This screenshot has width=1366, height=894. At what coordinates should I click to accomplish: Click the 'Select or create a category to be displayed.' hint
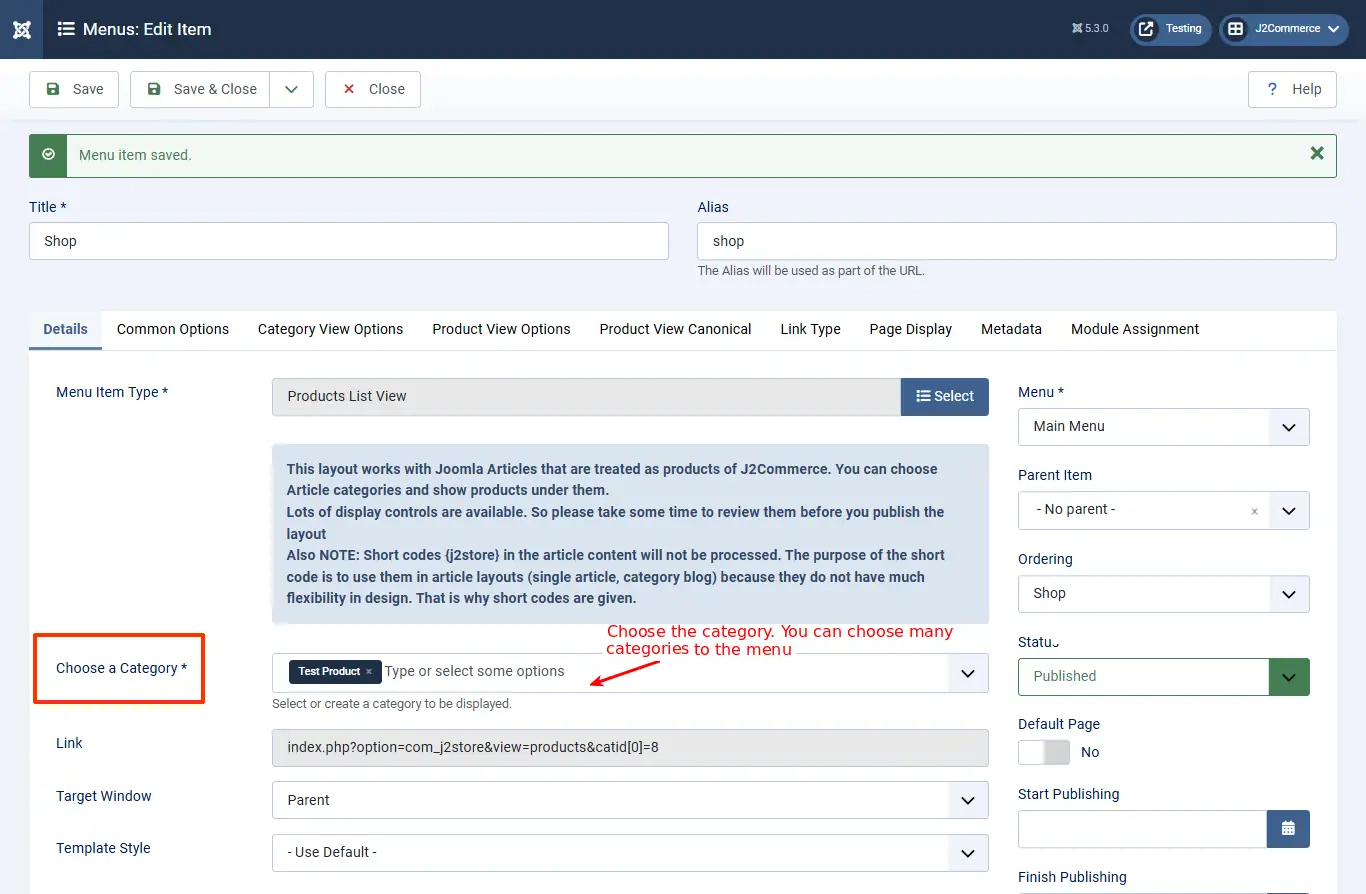coord(392,704)
